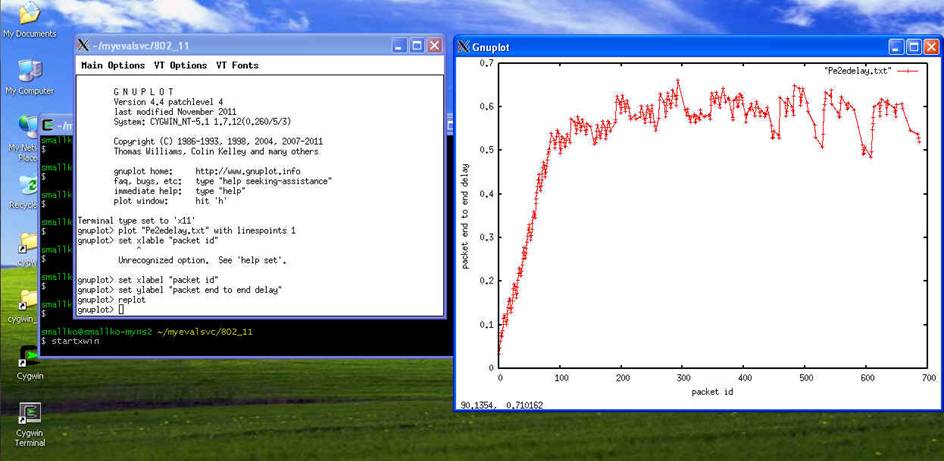Click the "$ startxwin" line in Cygwin terminal
Image resolution: width=944 pixels, height=461 pixels.
[70, 341]
